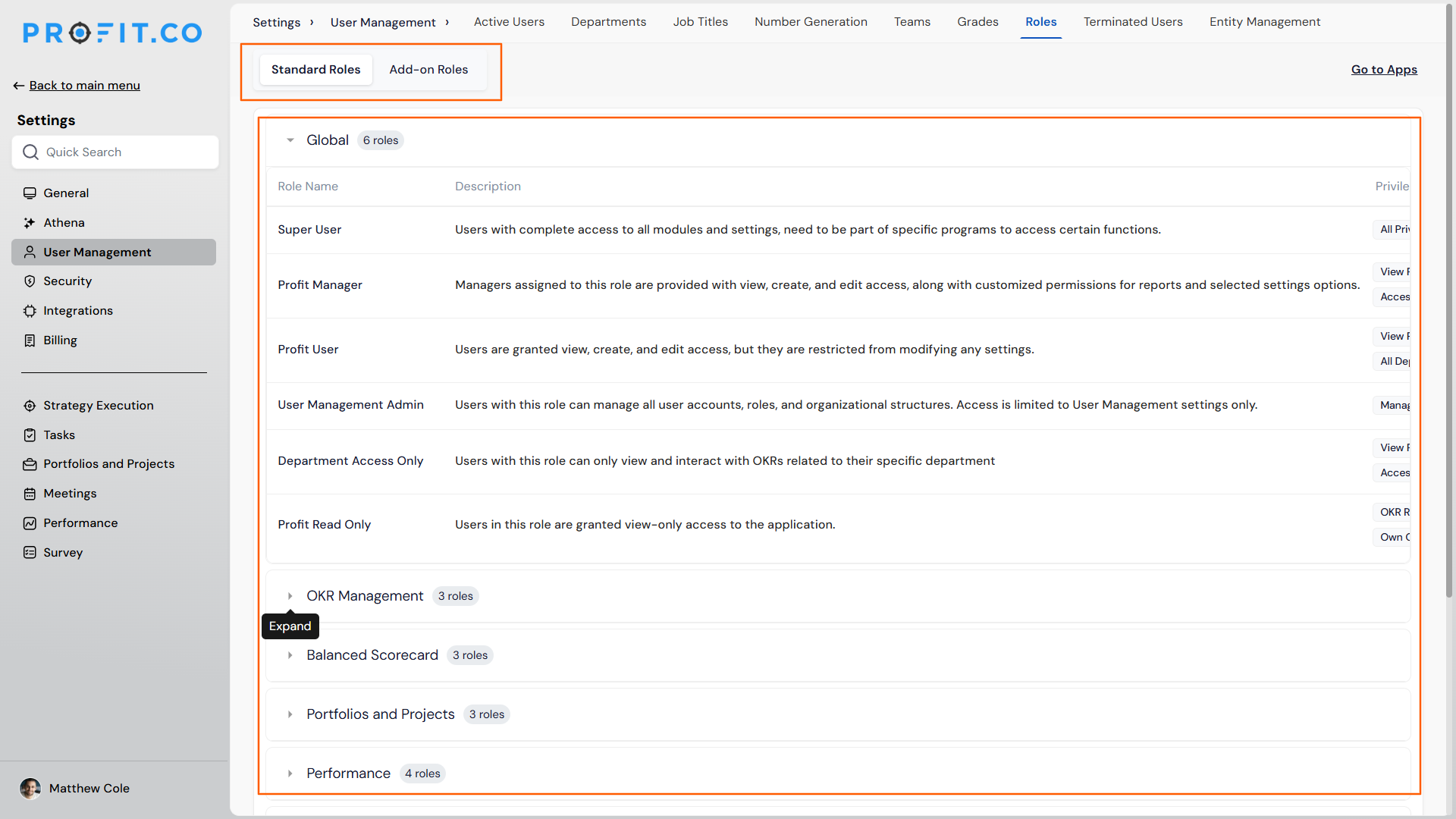Click the User Management breadcrumb

coord(383,23)
